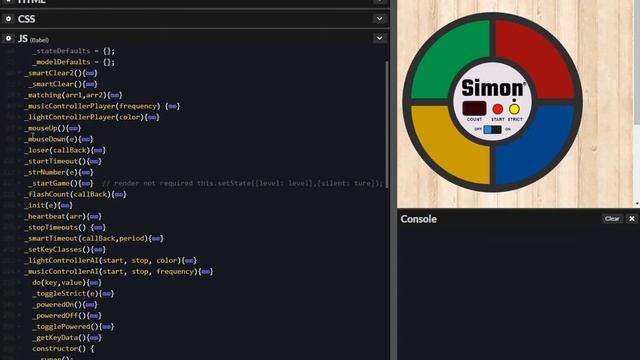Unfold the _smartTimeout(callBack,period) code marker
The image size is (640, 360).
(x=156, y=238)
